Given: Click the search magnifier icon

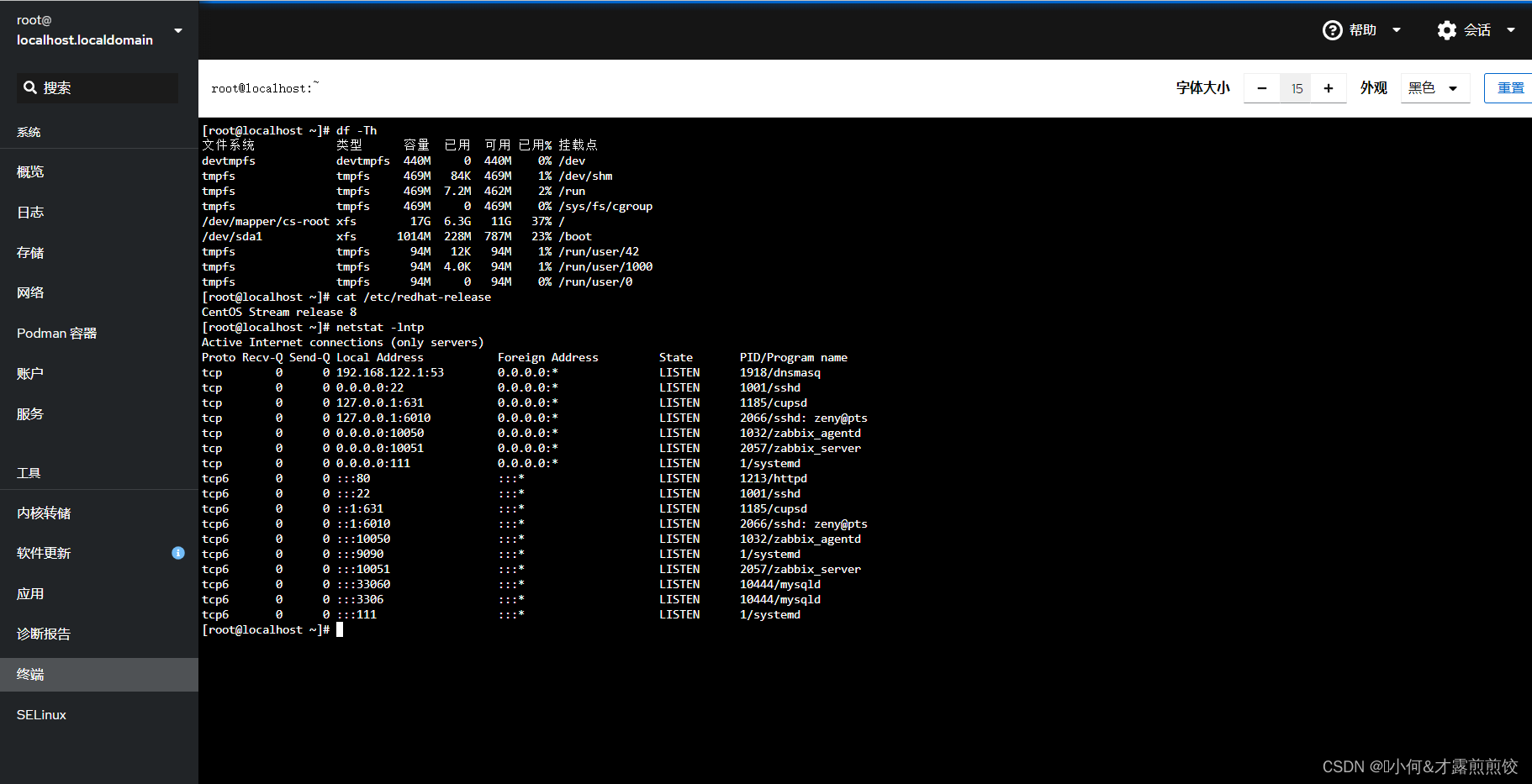Looking at the screenshot, I should click(31, 87).
